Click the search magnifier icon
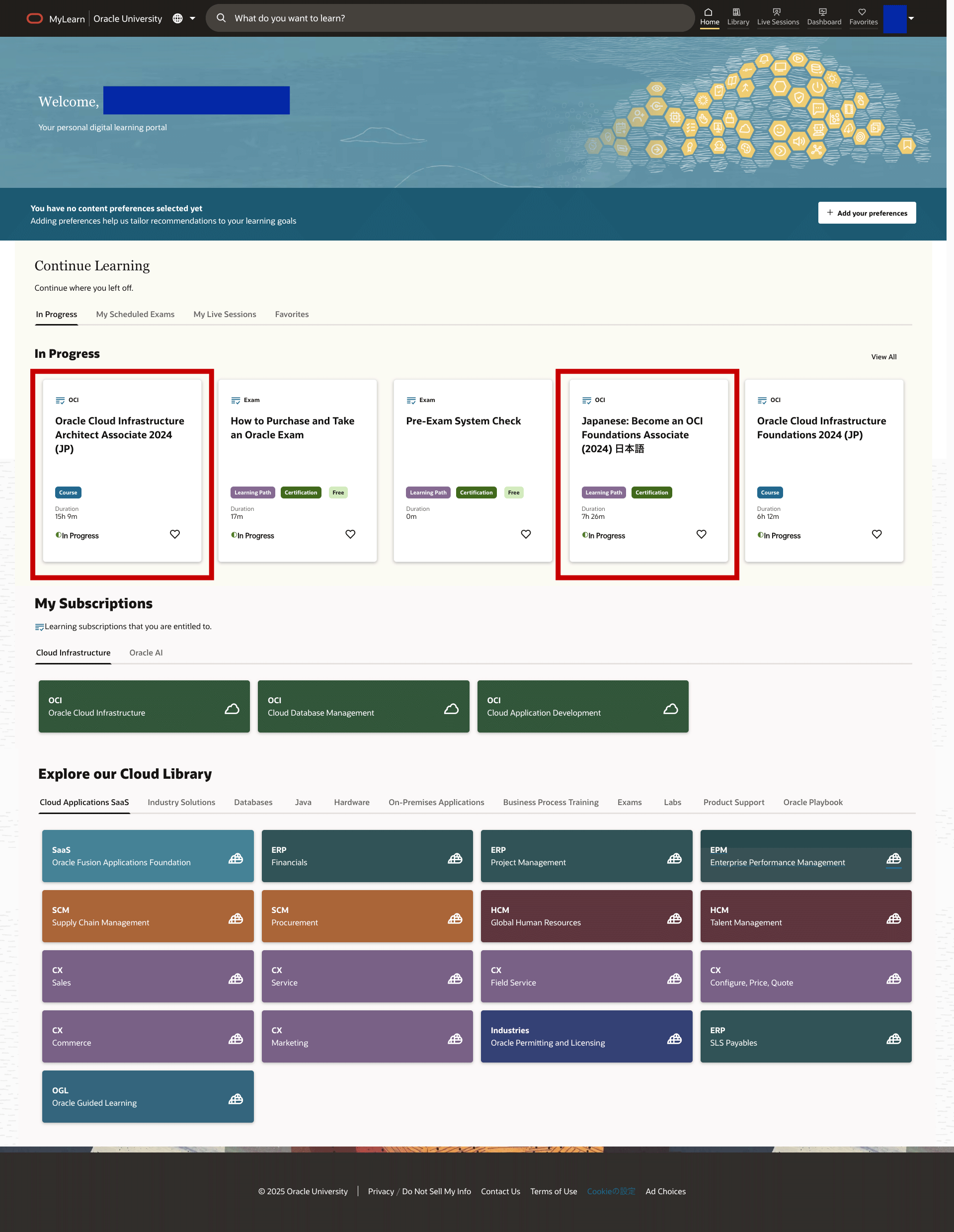The width and height of the screenshot is (954, 1232). pos(221,18)
